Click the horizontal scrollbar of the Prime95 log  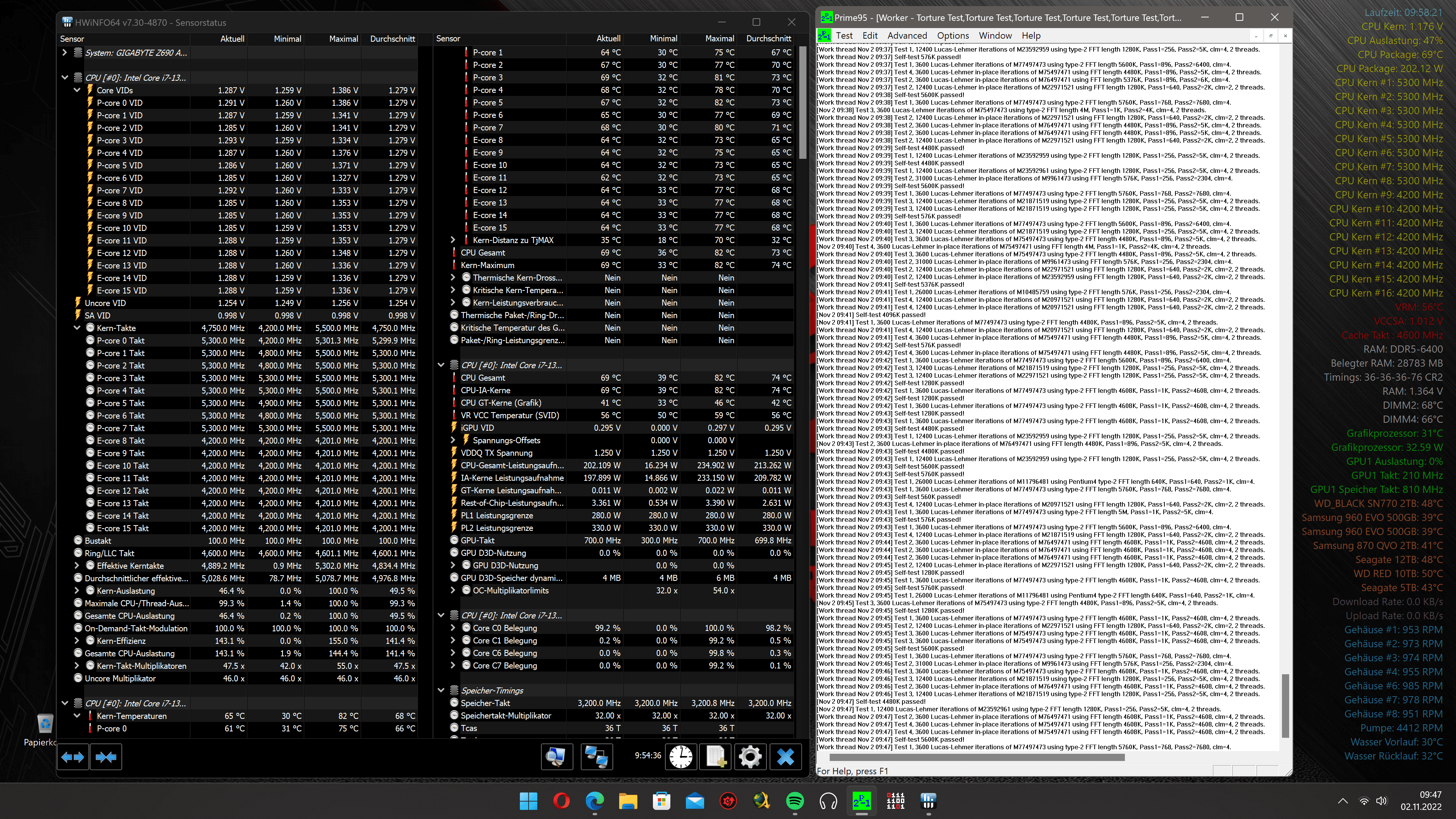tap(977, 758)
